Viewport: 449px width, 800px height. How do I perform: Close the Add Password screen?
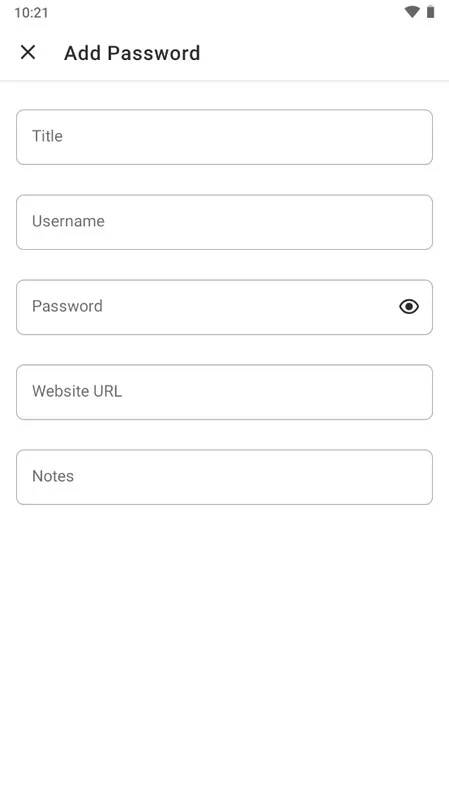tap(28, 52)
